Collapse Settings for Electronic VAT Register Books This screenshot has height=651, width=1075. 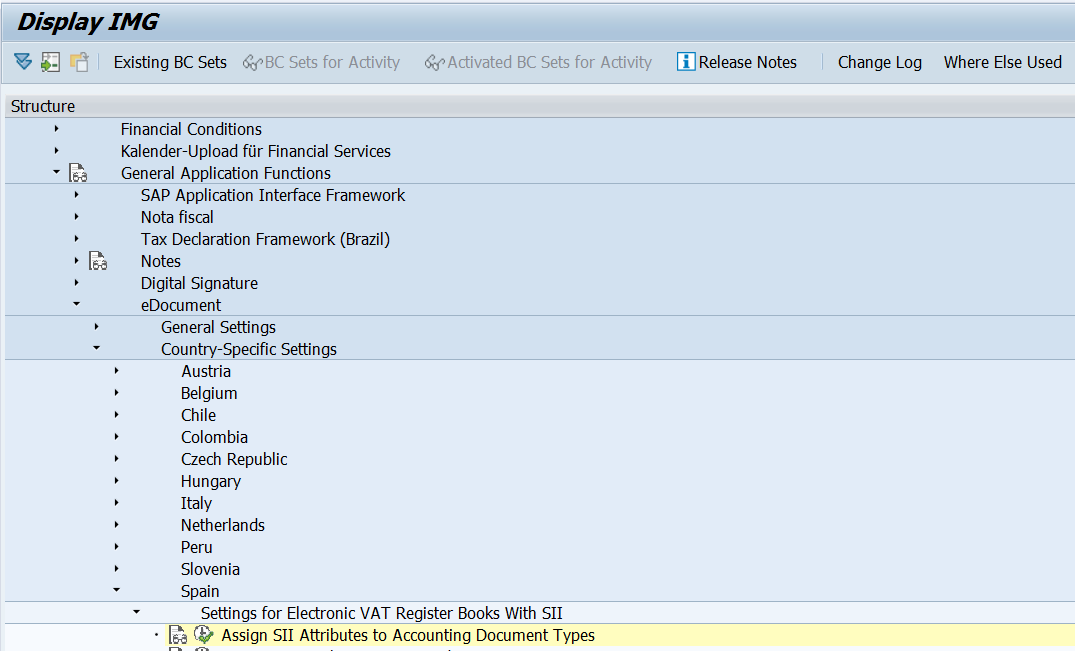(136, 611)
